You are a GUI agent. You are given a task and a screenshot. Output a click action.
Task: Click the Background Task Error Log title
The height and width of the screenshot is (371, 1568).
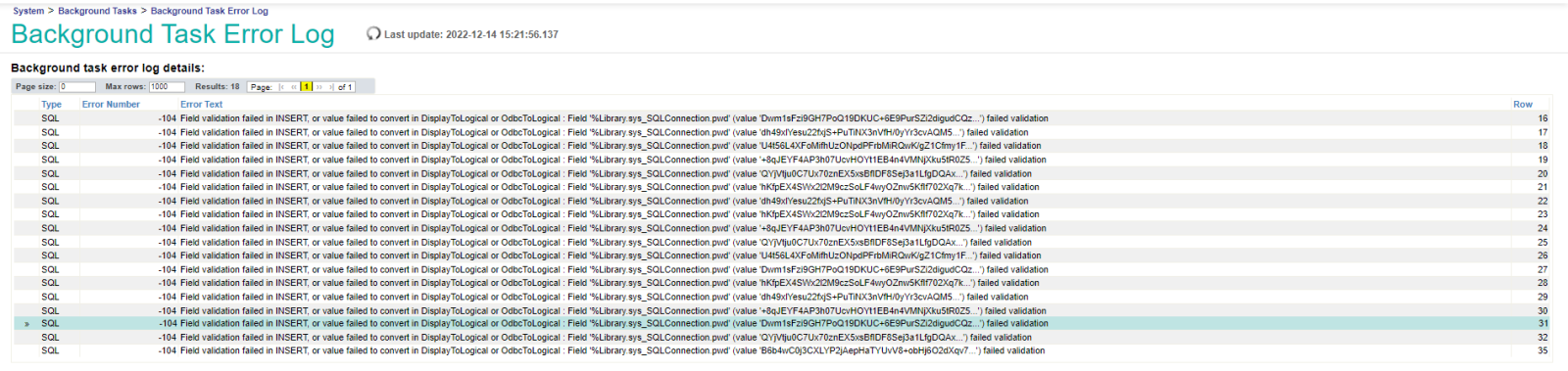(172, 34)
